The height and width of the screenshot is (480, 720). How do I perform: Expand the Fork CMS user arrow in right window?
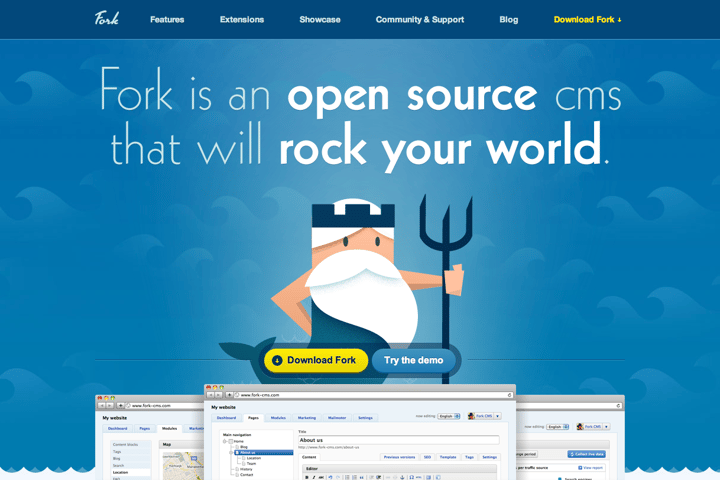click(x=606, y=427)
